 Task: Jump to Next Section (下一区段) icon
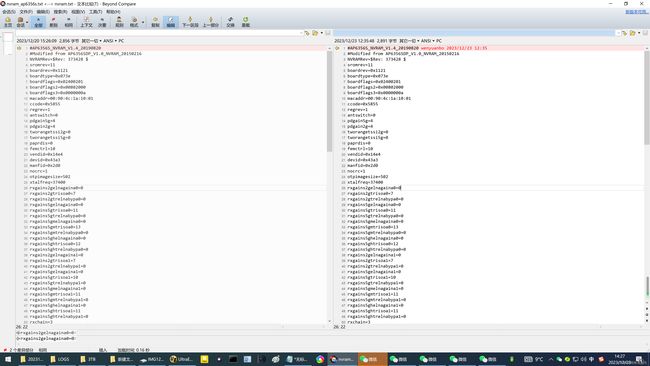pyautogui.click(x=190, y=22)
